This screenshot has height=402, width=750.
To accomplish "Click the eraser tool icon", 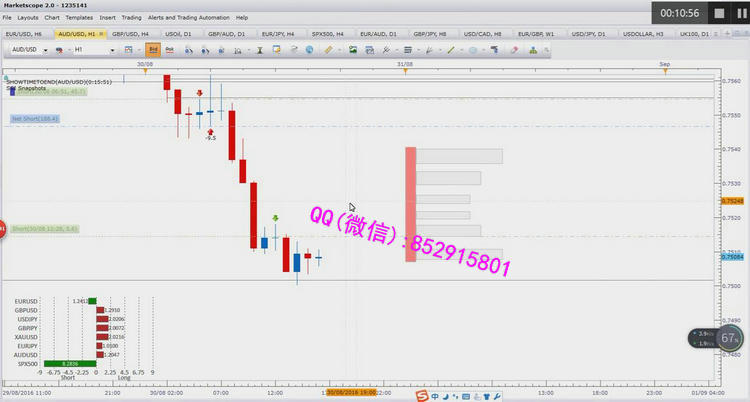I will click(x=514, y=49).
